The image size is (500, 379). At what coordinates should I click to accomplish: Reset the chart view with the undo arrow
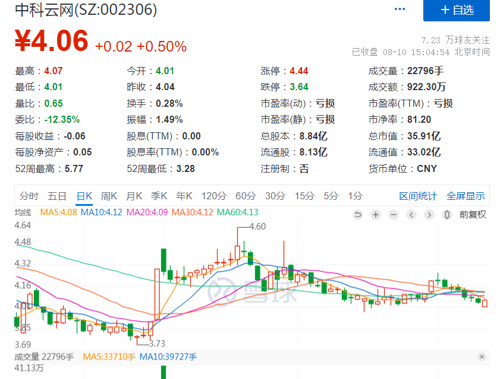pyautogui.click(x=358, y=215)
